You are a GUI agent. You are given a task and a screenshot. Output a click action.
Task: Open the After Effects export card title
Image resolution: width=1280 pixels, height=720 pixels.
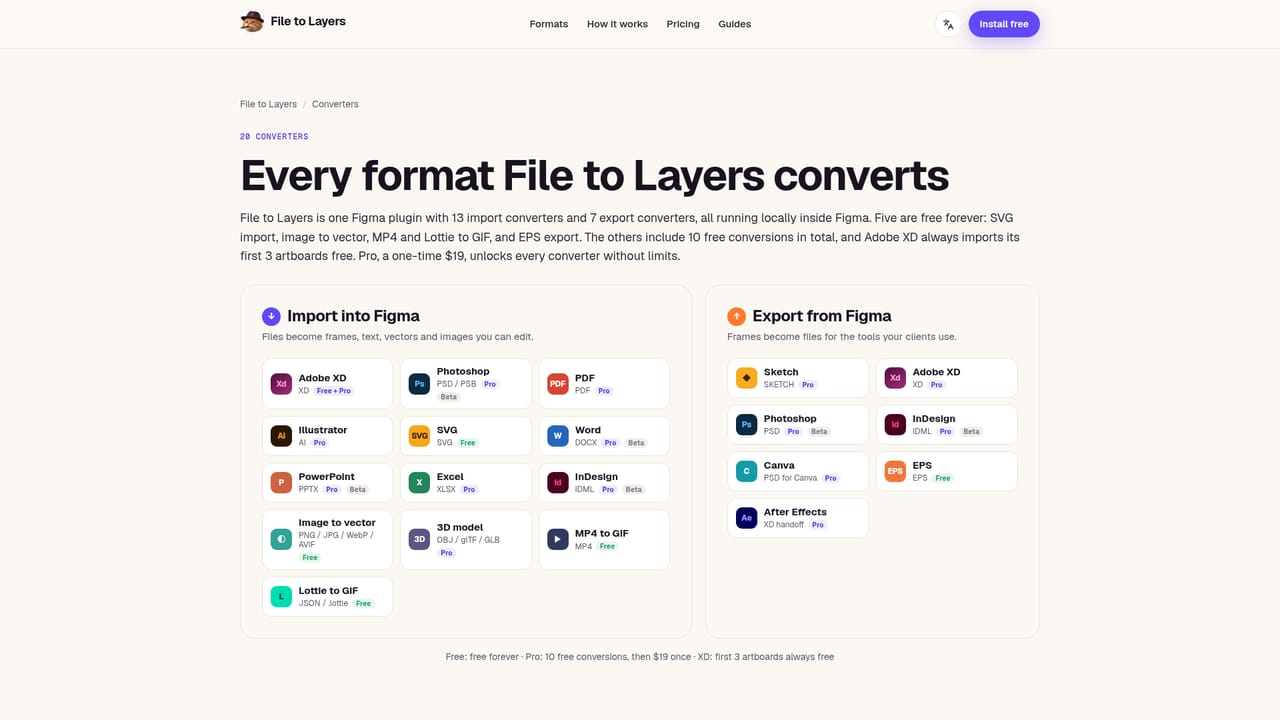(x=795, y=512)
